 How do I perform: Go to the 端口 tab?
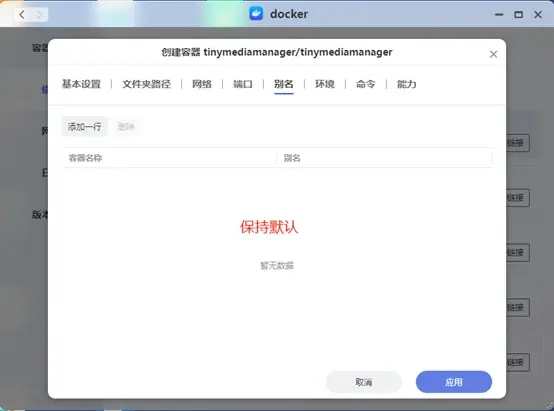(x=243, y=84)
